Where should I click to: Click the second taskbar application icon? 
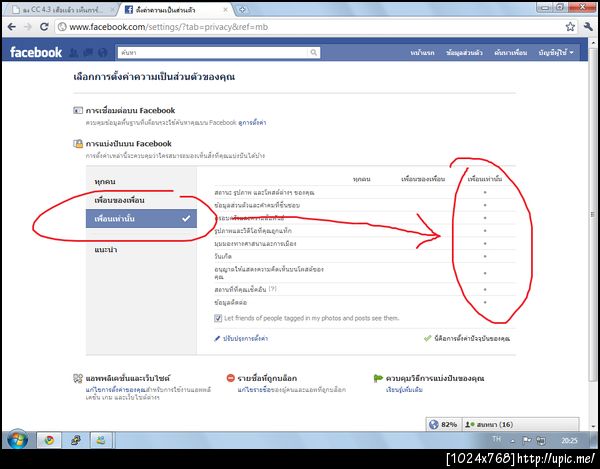point(75,440)
